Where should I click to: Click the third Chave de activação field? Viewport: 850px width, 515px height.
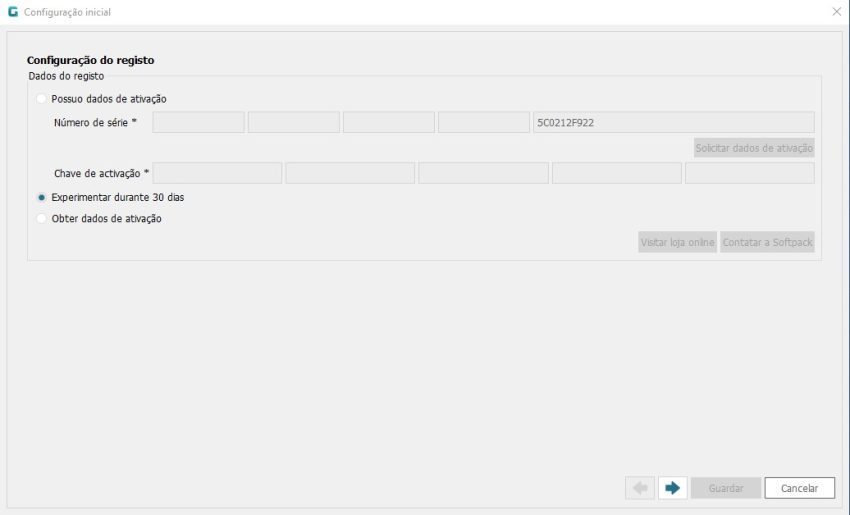coord(483,174)
